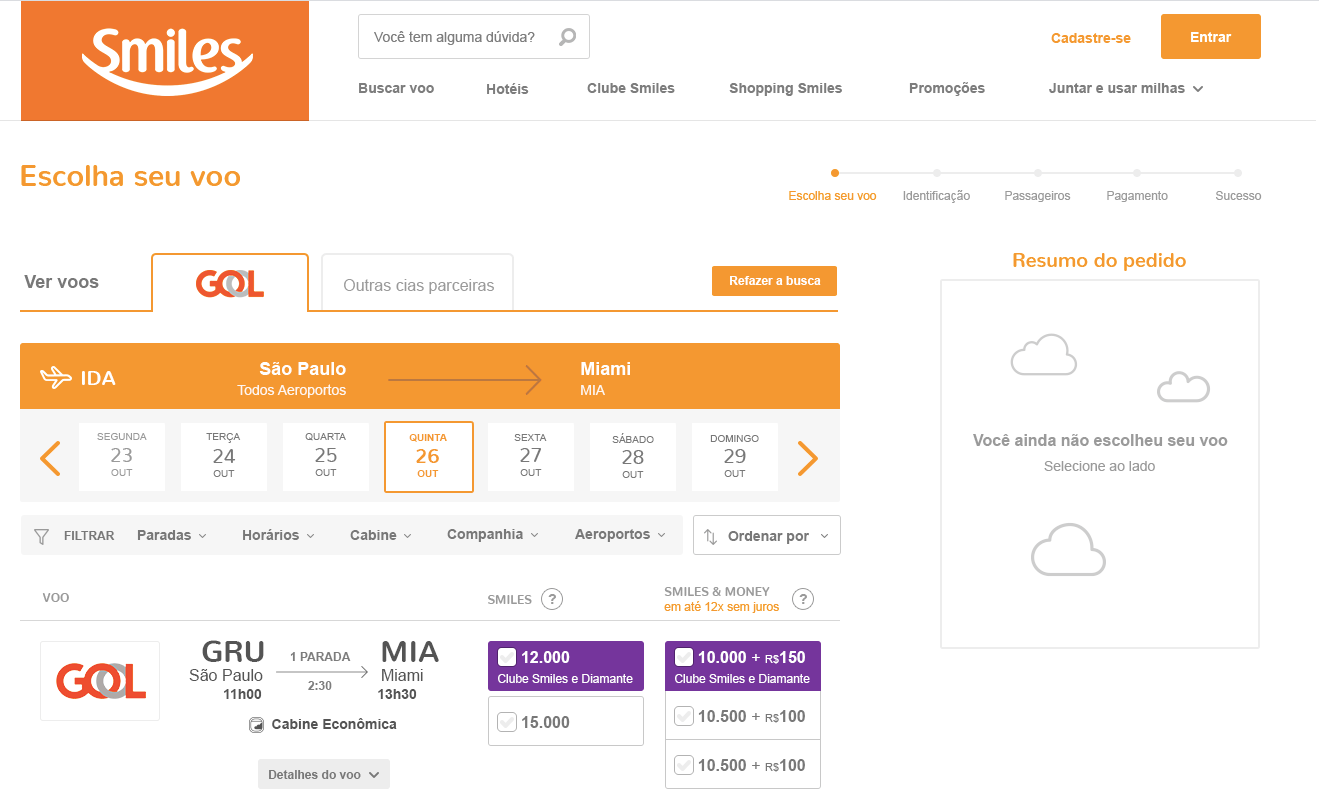Click the economy cabin seat icon

click(x=256, y=725)
